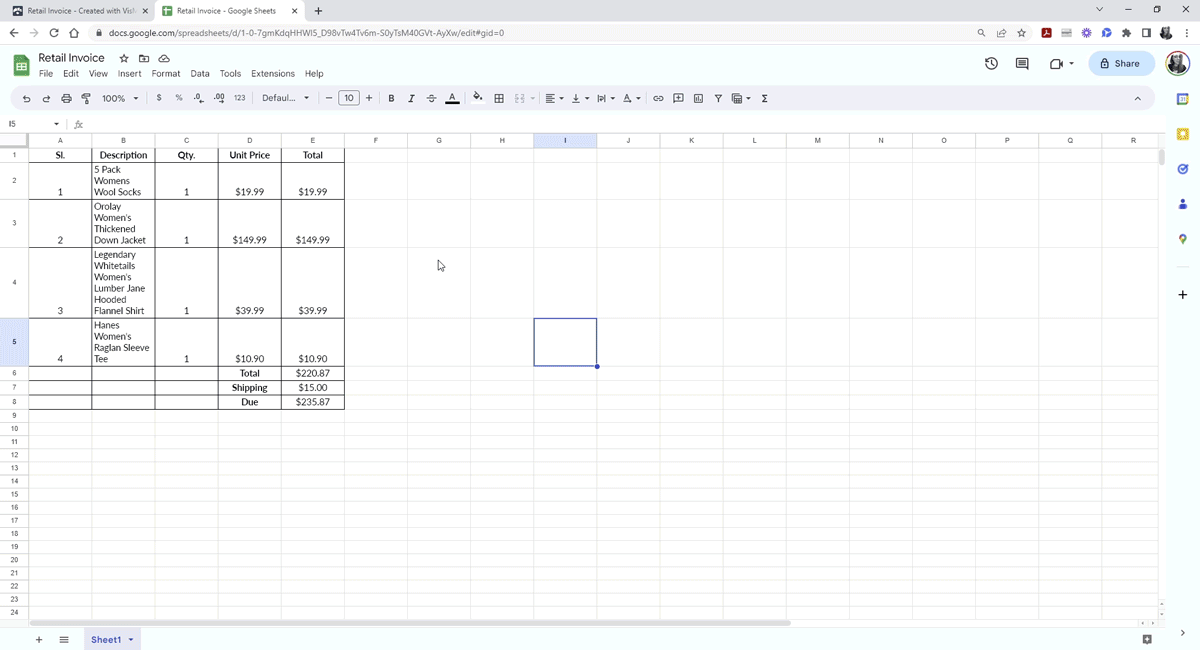Toggle strikethrough formatting
The image size is (1200, 650).
[431, 98]
